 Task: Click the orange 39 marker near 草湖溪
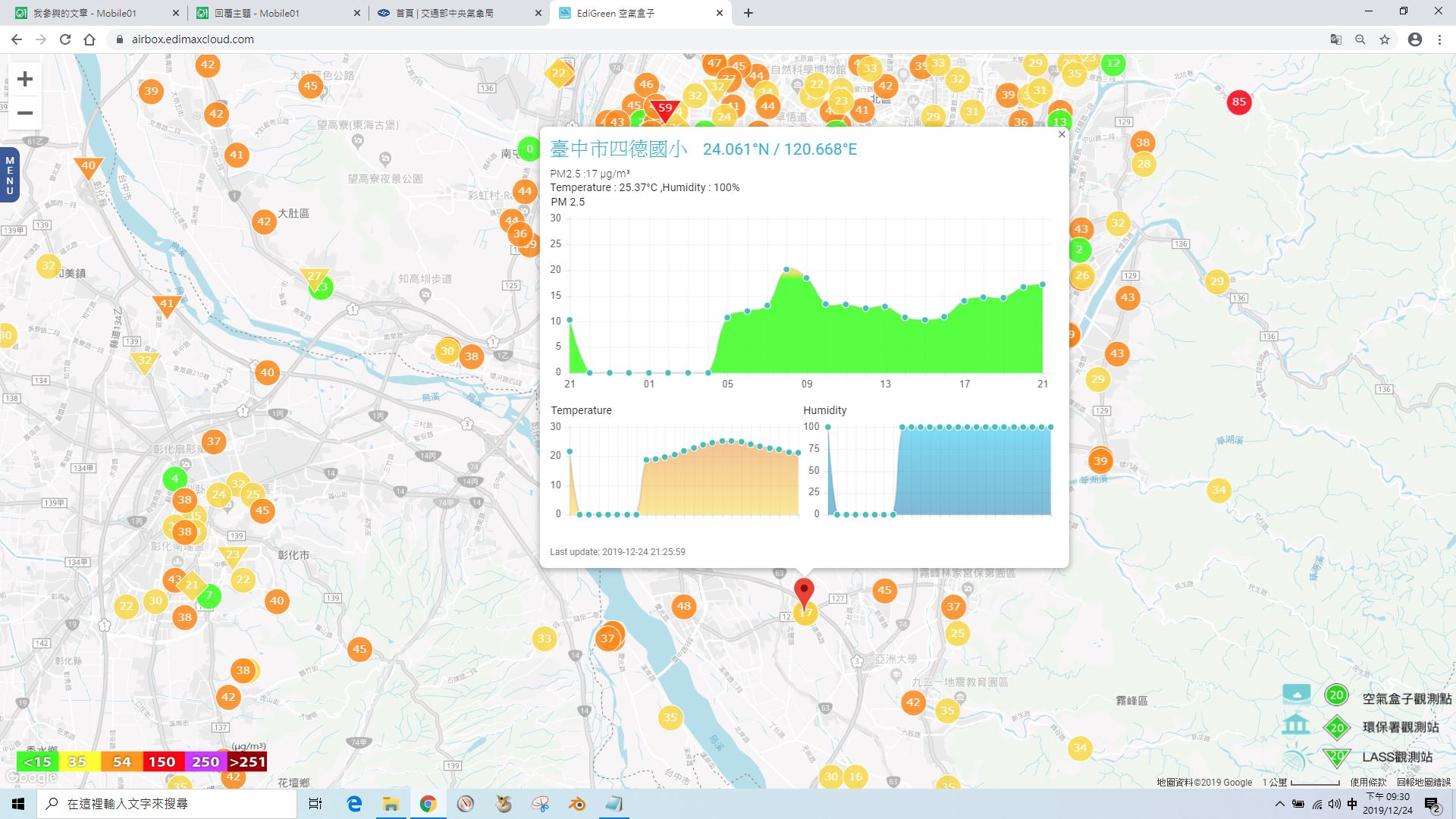(1100, 460)
